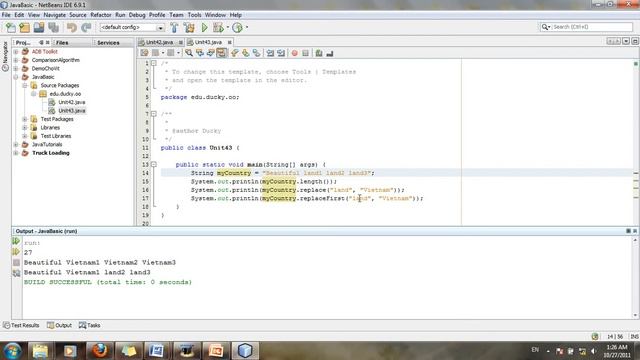Toggle Highlight Search in editor toolbar
This screenshot has width=640, height=360.
tap(221, 53)
